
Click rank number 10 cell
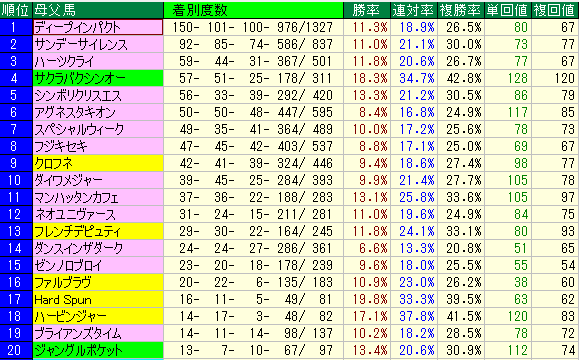pos(16,180)
